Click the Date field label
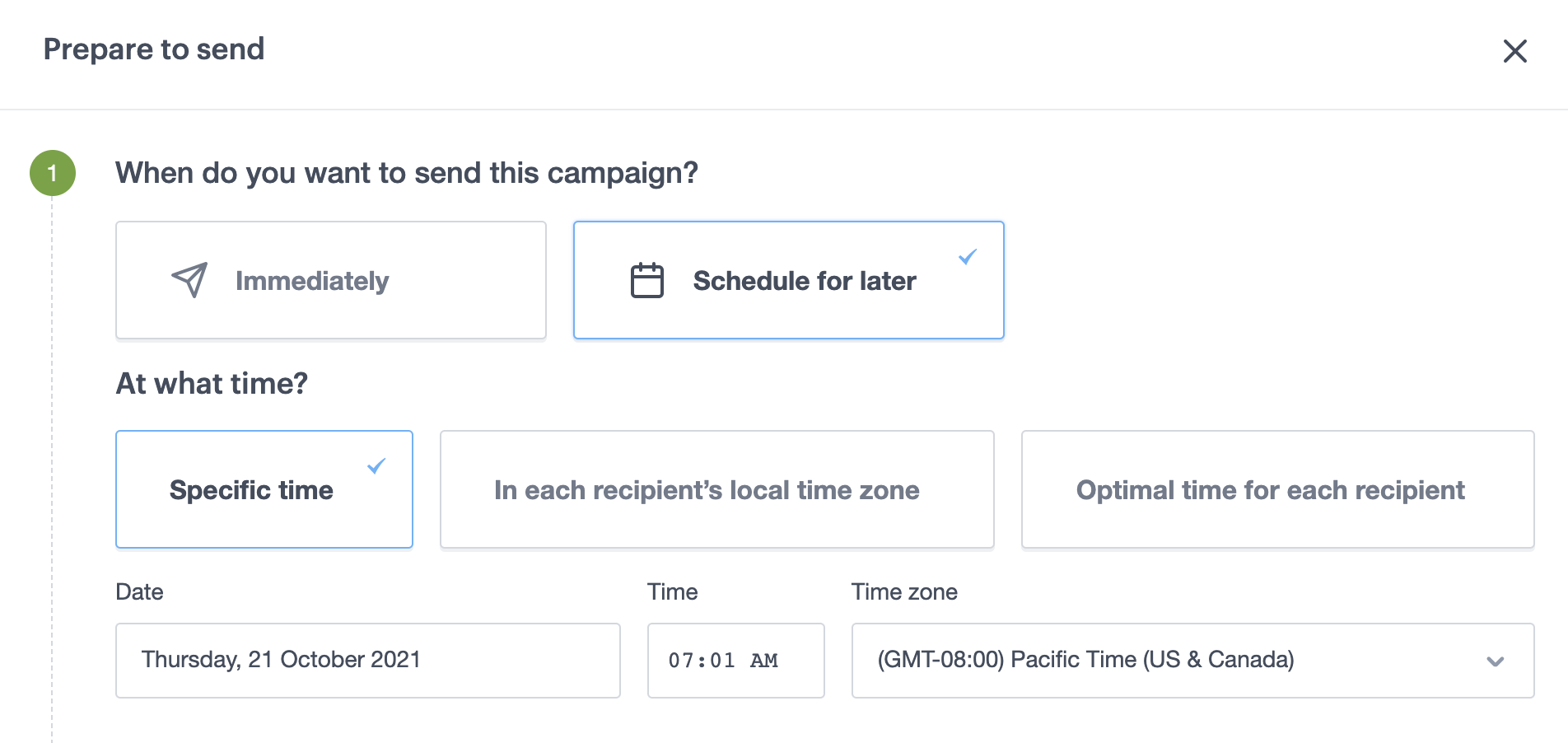The image size is (1568, 743). (x=139, y=592)
